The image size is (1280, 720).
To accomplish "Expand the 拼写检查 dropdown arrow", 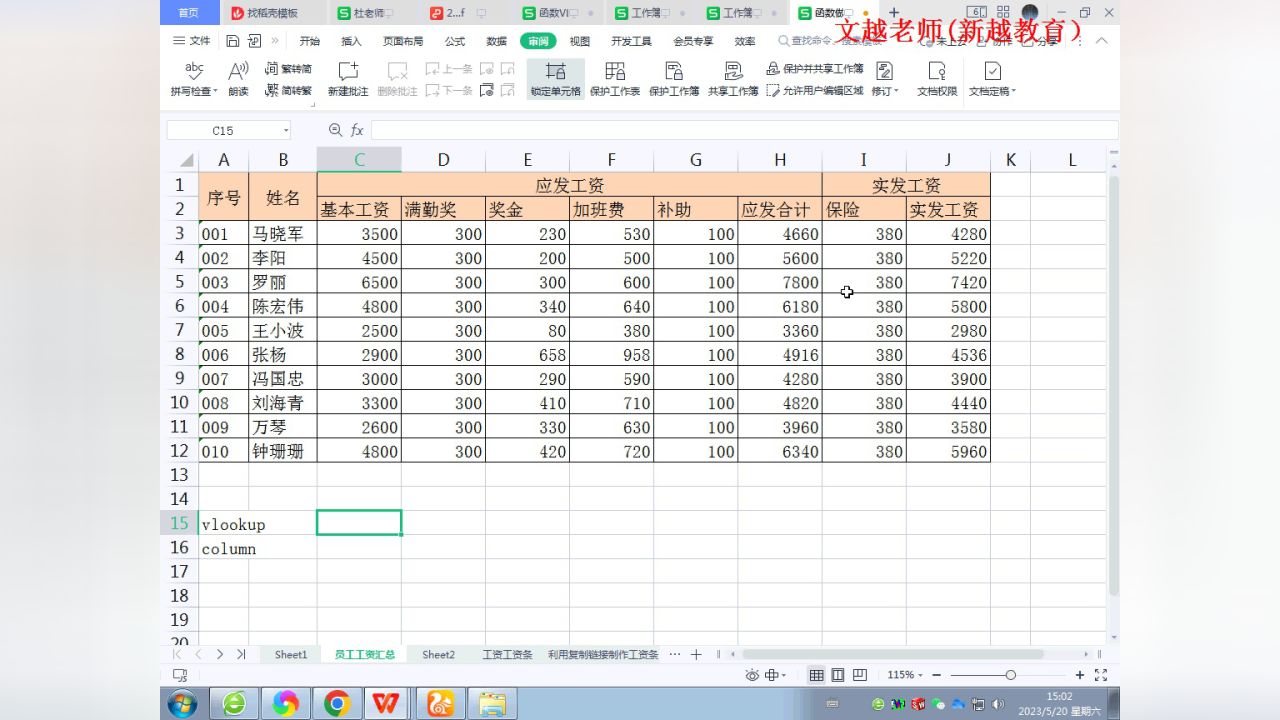I will 215,91.
